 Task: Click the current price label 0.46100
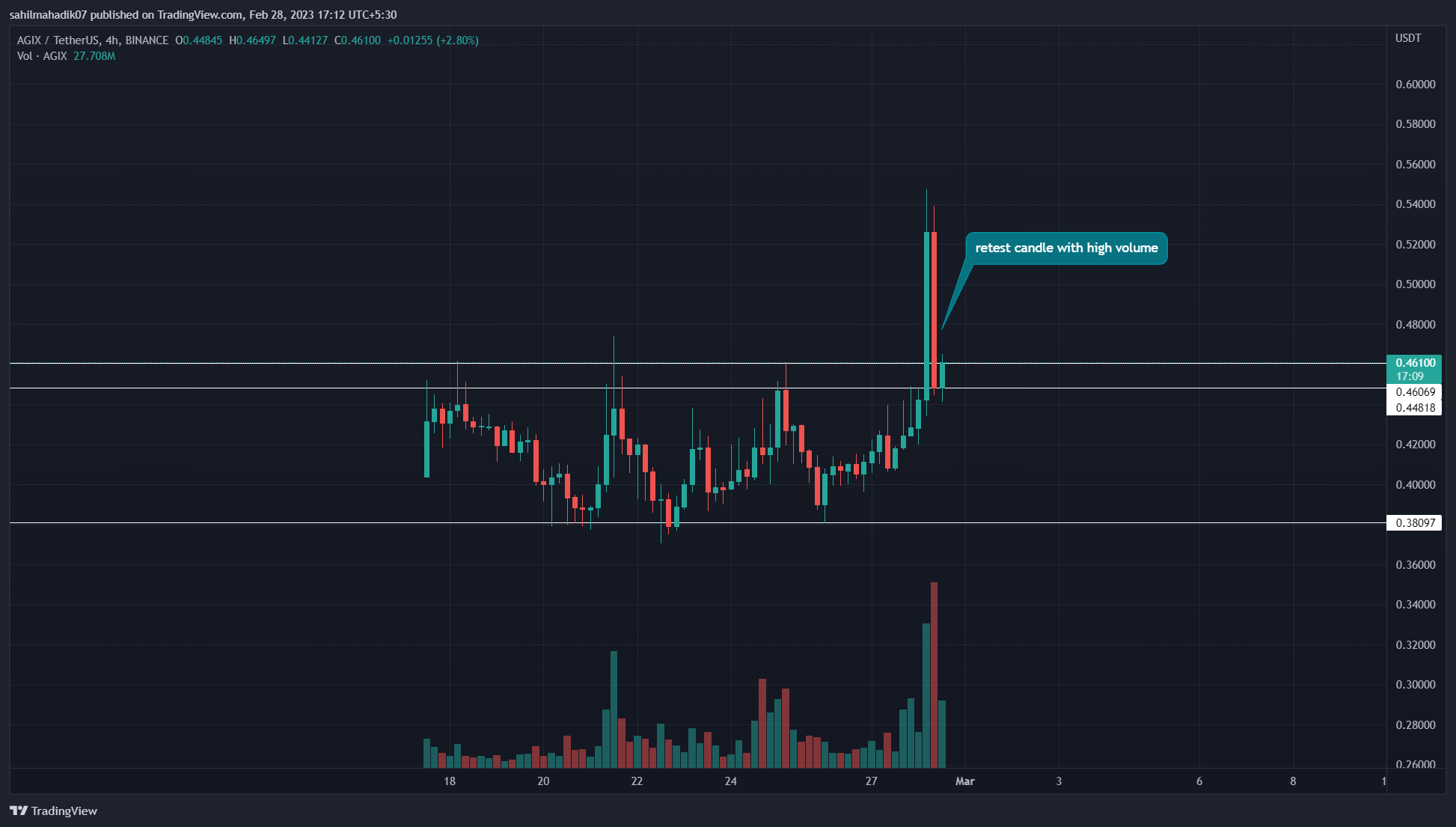[x=1416, y=362]
